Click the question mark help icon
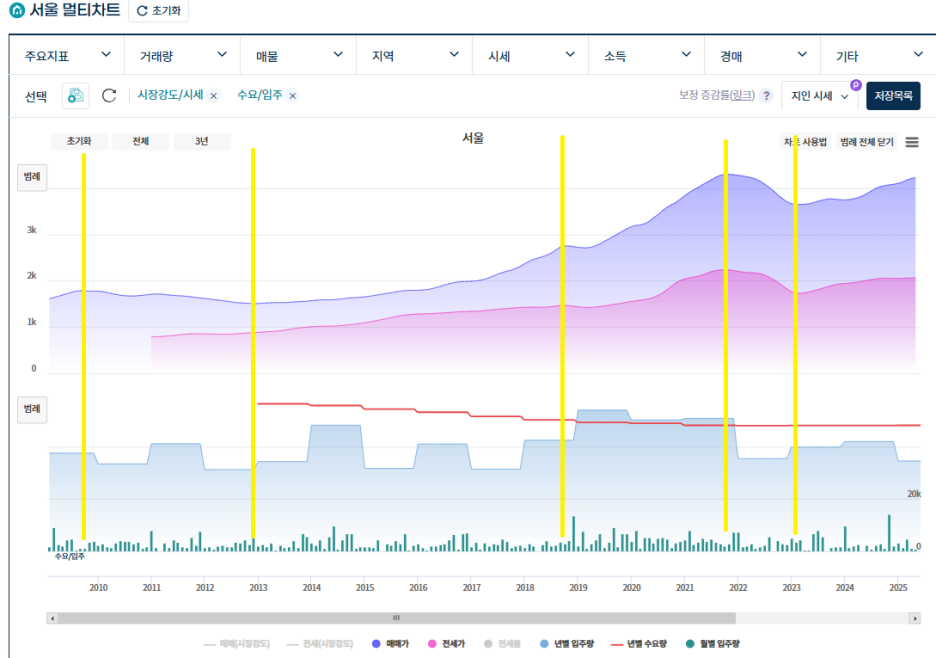 point(766,96)
